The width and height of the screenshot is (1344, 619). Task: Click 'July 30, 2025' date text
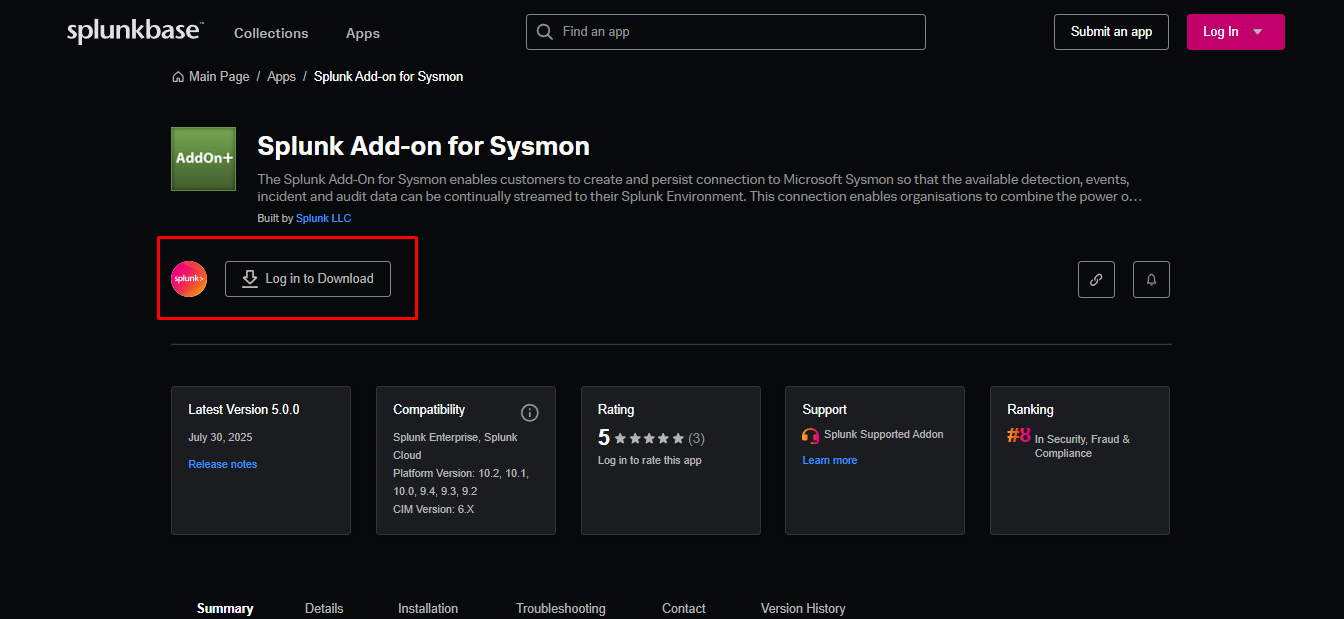pyautogui.click(x=220, y=438)
